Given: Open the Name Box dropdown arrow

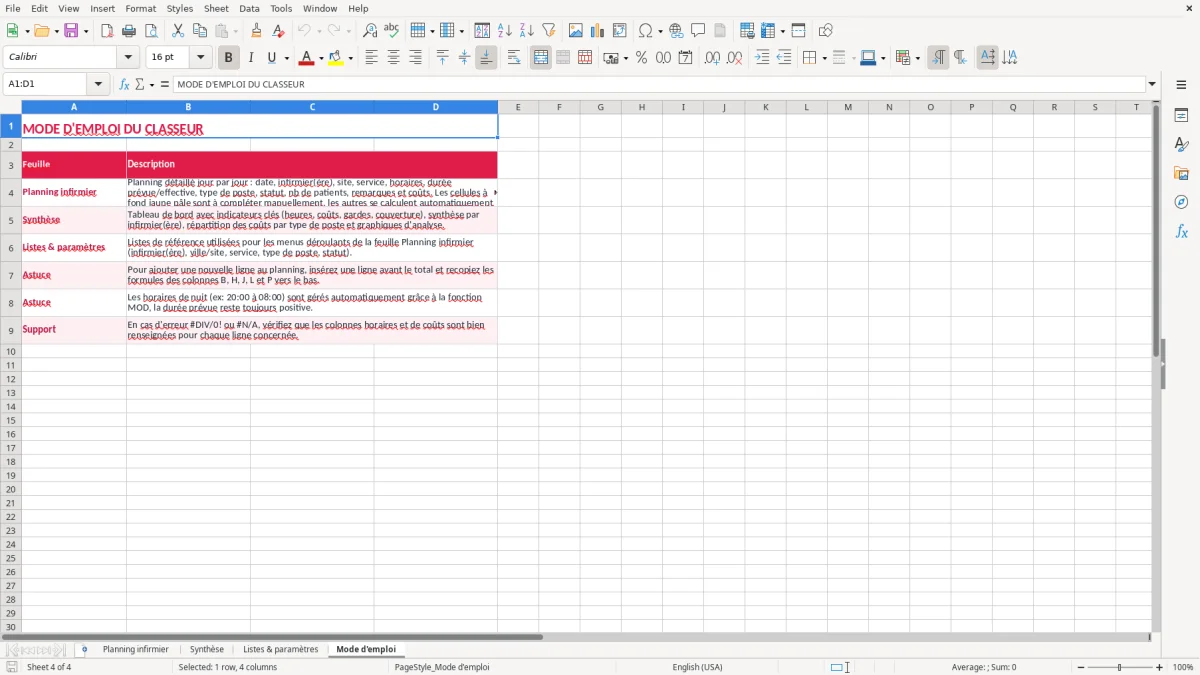Looking at the screenshot, I should (x=97, y=85).
